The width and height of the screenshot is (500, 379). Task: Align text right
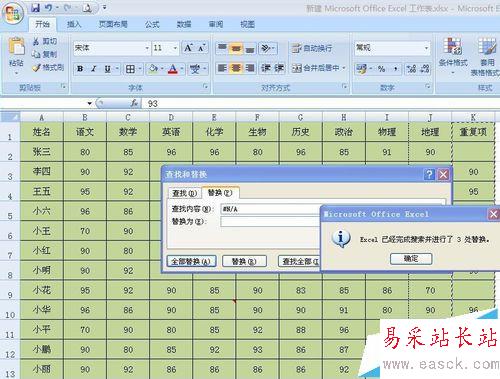click(250, 68)
